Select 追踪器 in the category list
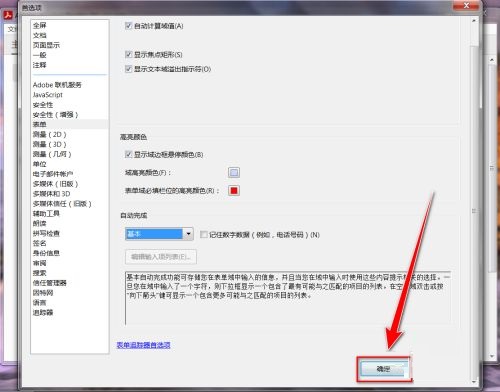The width and height of the screenshot is (500, 392). coord(43,312)
